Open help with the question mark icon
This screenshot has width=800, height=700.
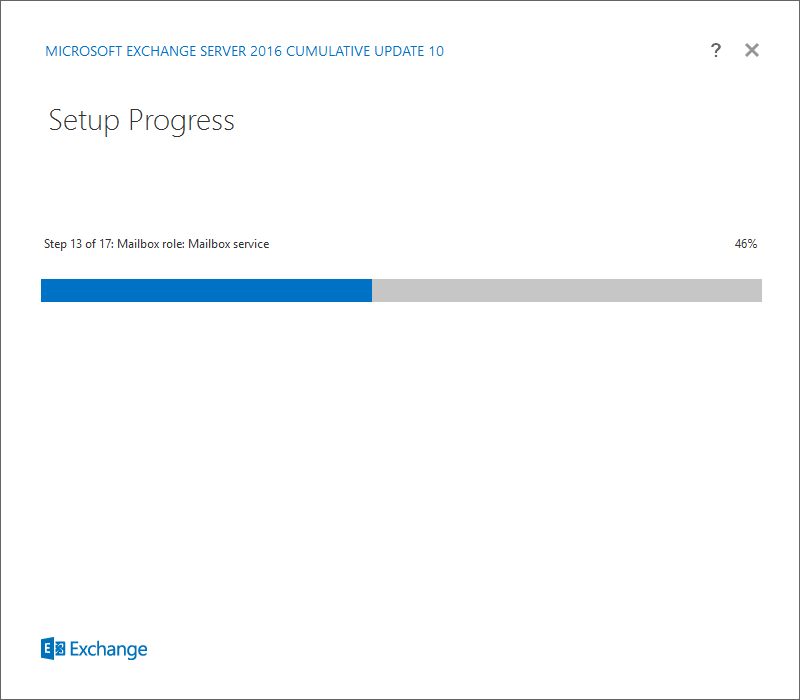coord(716,50)
